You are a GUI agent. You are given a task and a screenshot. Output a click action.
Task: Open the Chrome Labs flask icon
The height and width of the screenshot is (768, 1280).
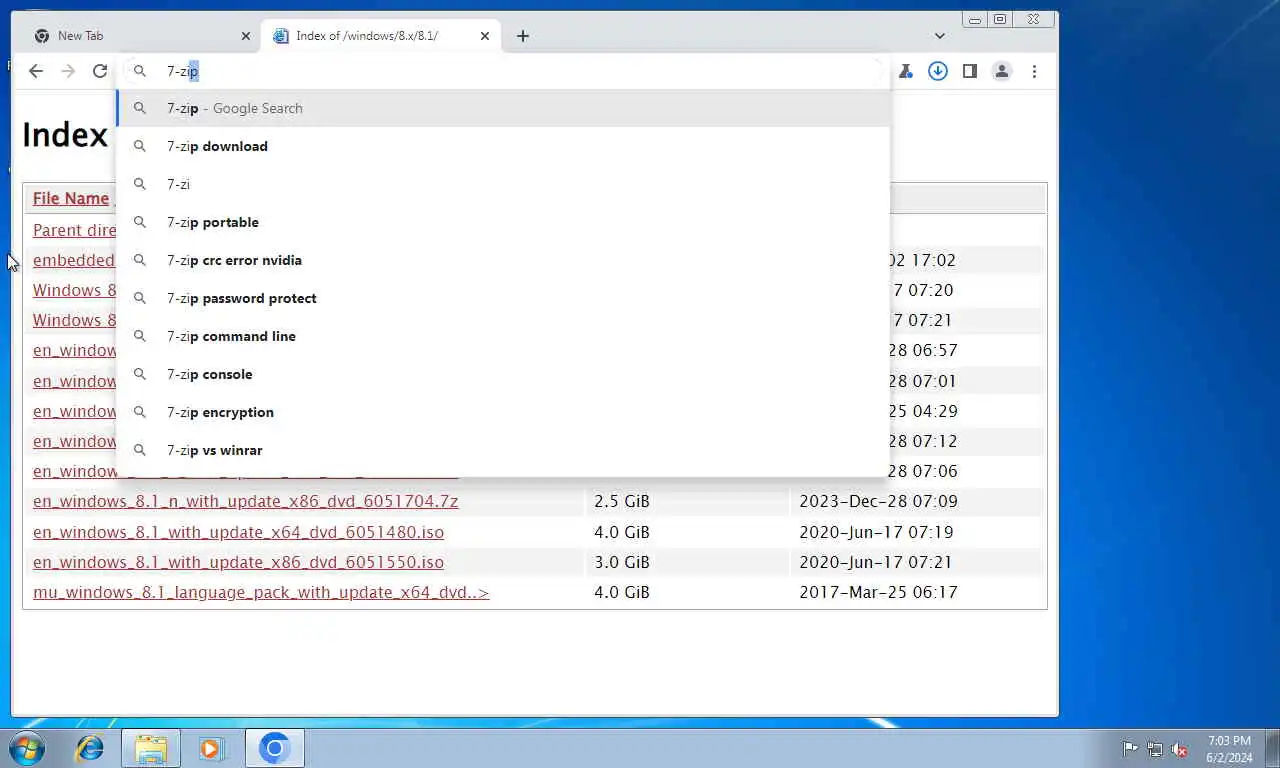[x=906, y=71]
